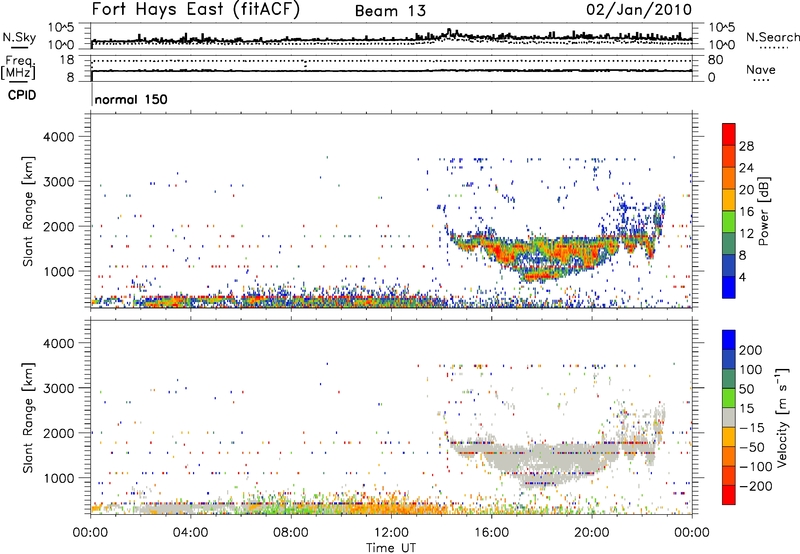Image resolution: width=800 pixels, height=554 pixels.
Task: Click the date '02/Jan/2010'
Action: pyautogui.click(x=639, y=10)
